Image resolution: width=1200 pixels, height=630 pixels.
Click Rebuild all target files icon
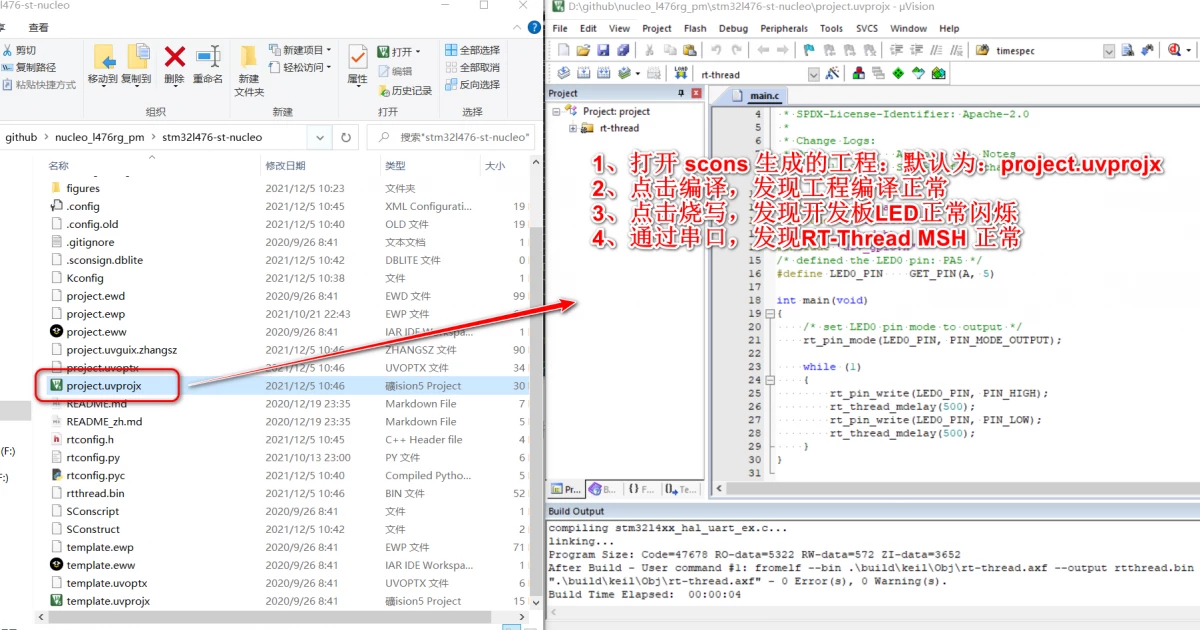tap(604, 74)
